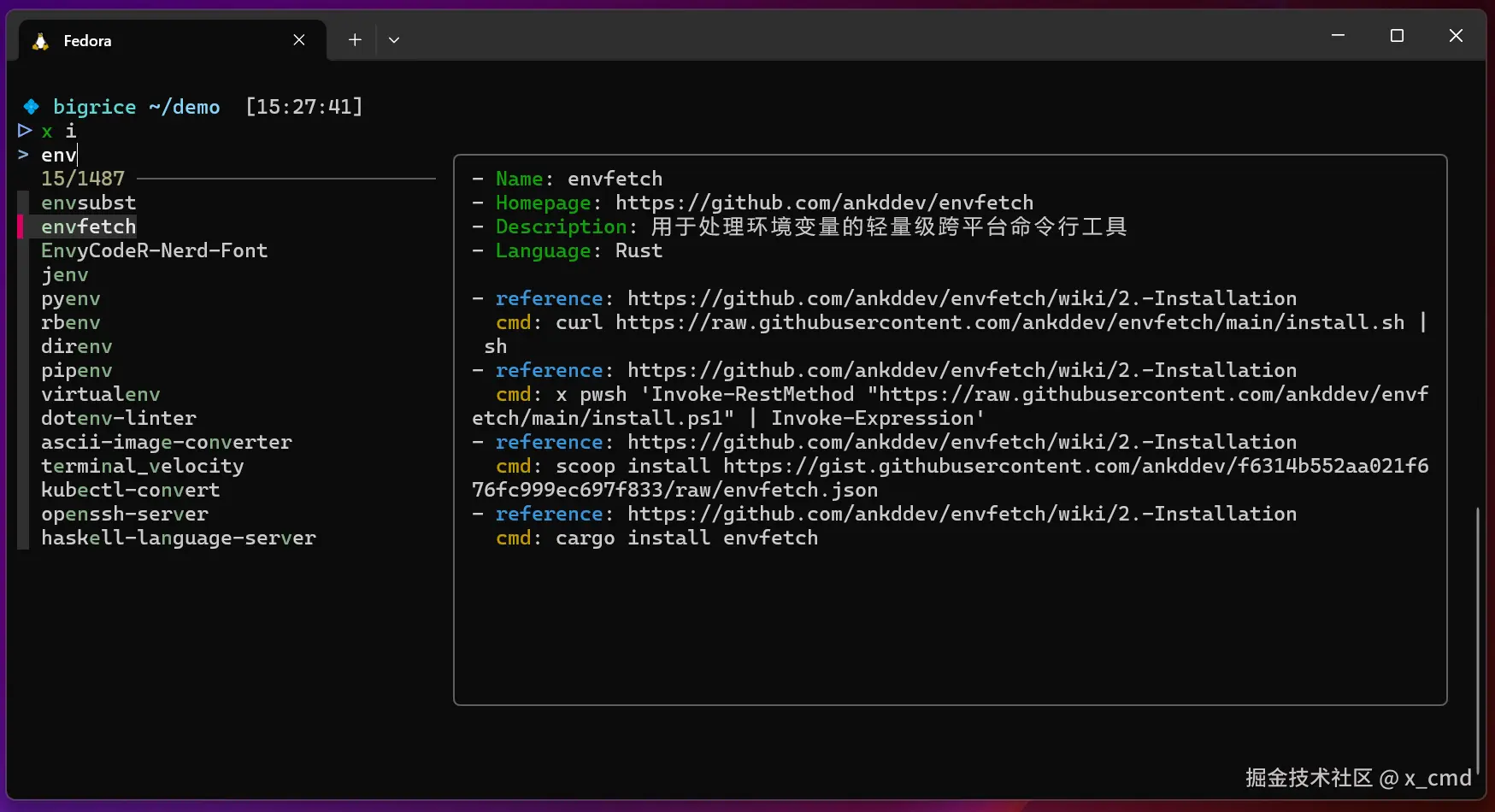Open the wiki link above the pwsh command

962,370
